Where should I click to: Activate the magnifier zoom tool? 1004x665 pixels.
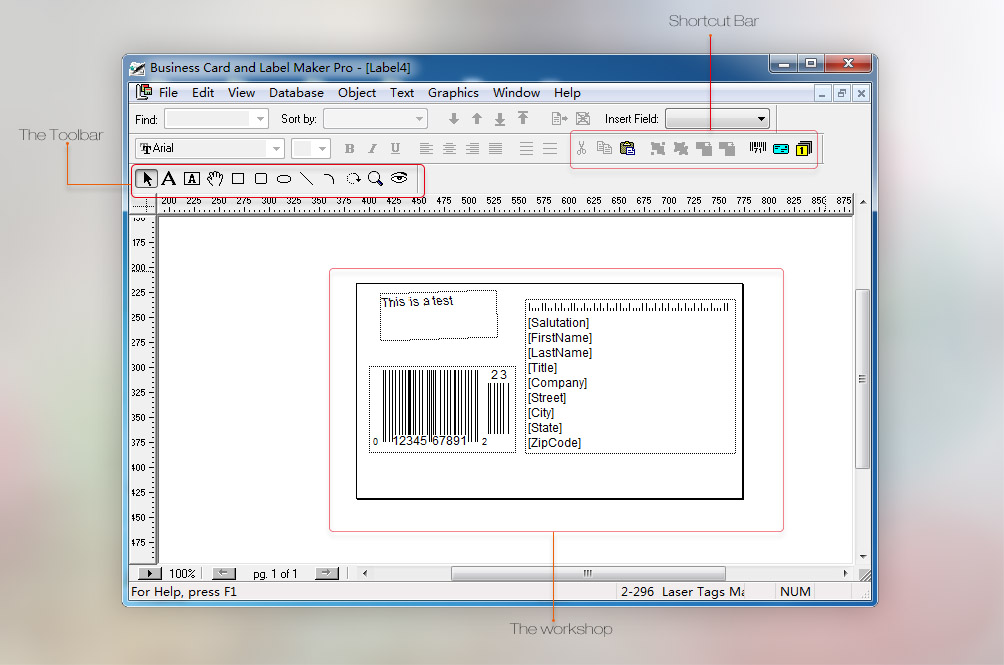[x=375, y=179]
